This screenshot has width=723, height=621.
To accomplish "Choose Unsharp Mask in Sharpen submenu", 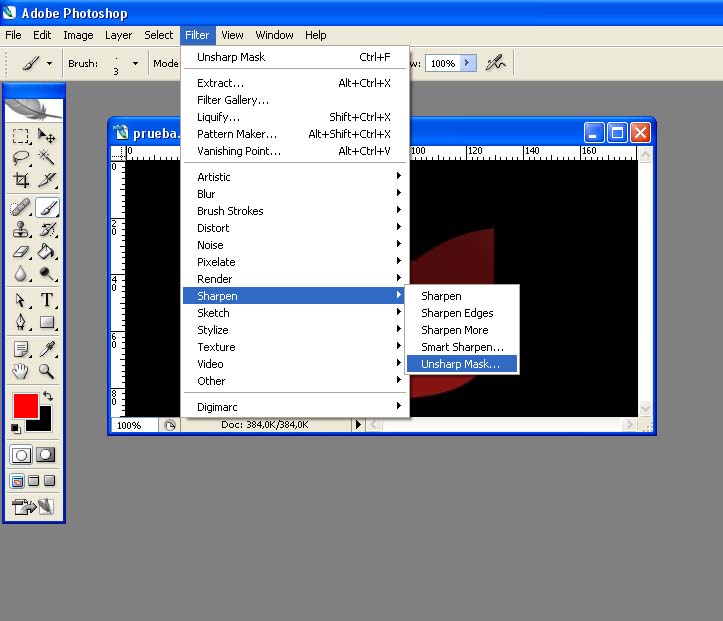I will [462, 364].
